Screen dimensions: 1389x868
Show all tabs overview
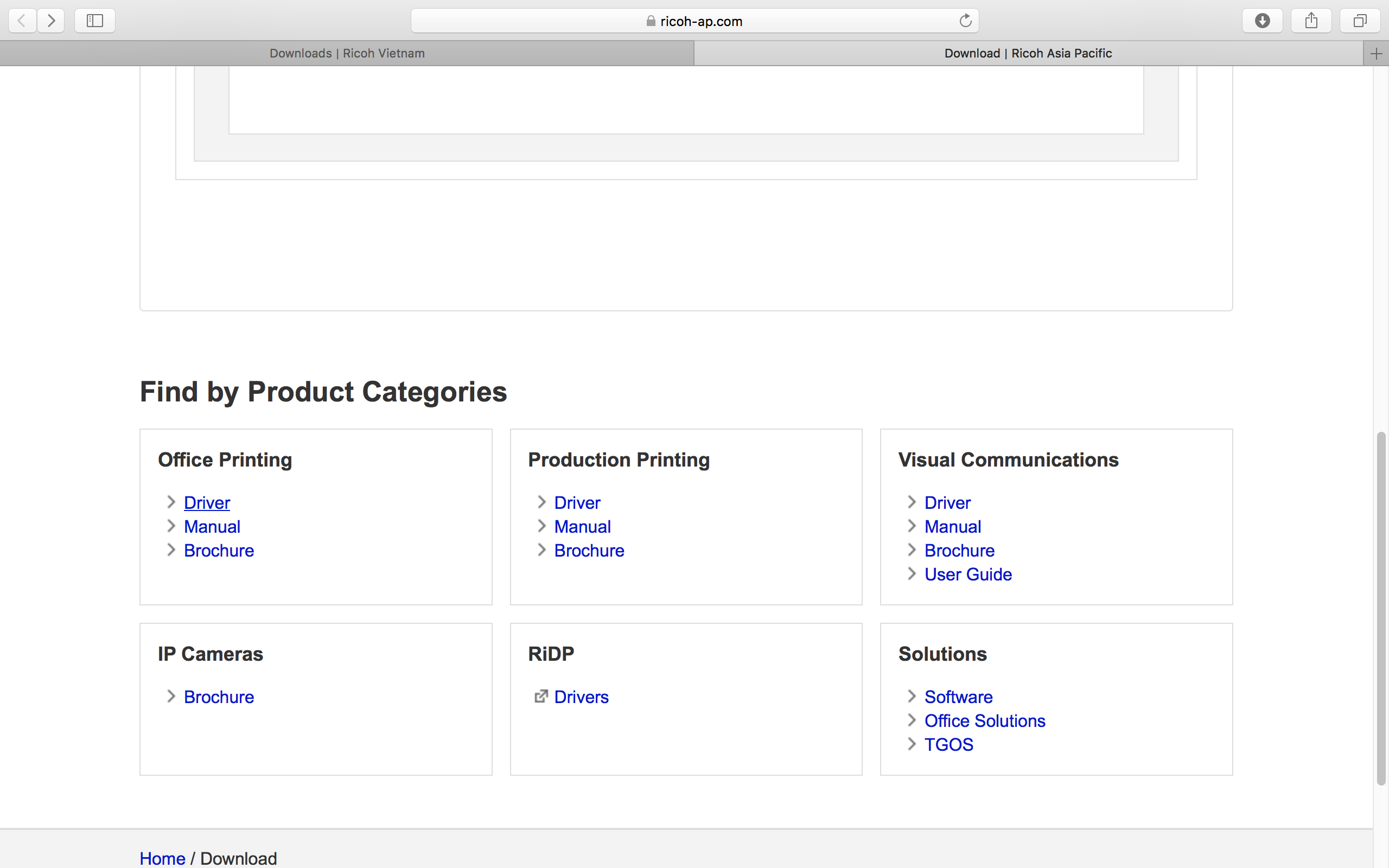click(x=1360, y=21)
